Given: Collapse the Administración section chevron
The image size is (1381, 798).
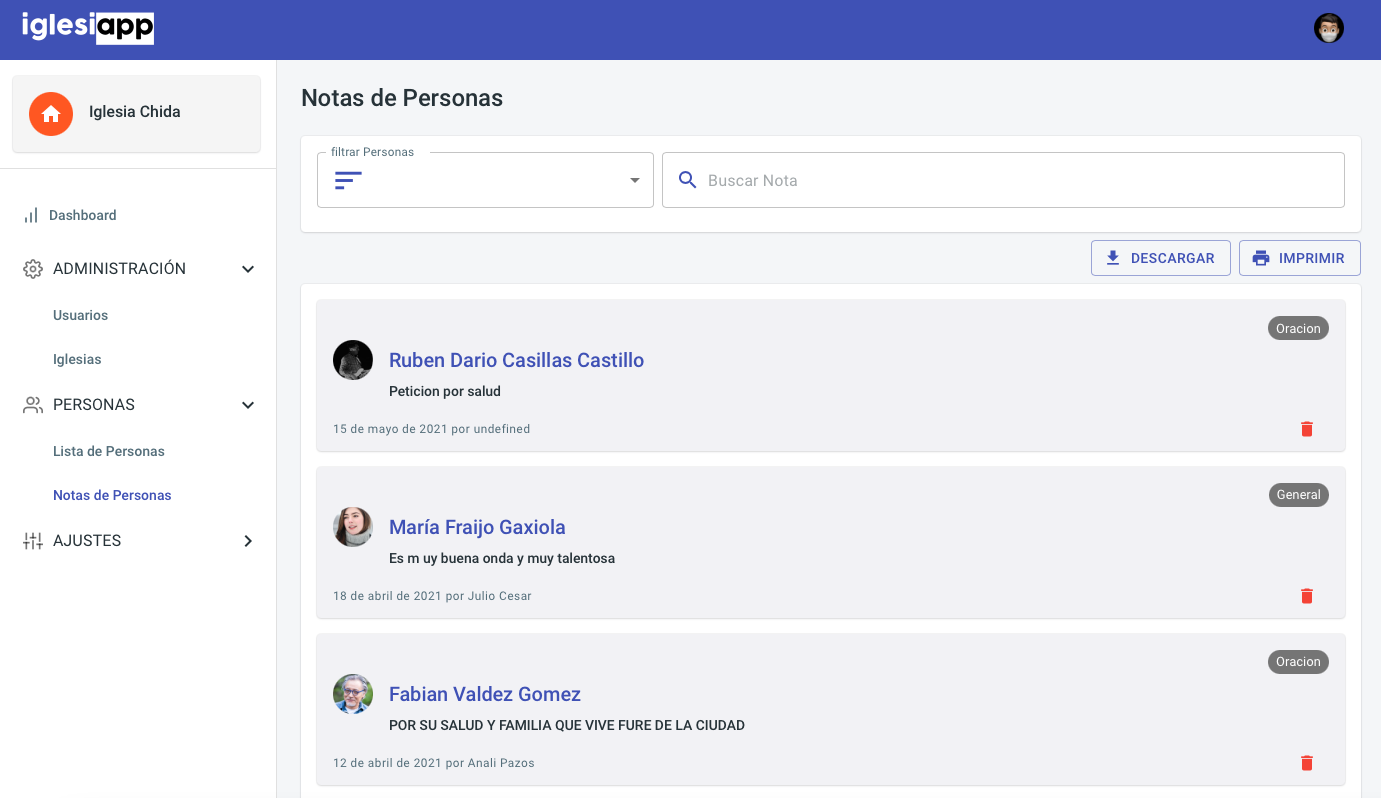Looking at the screenshot, I should (x=248, y=269).
